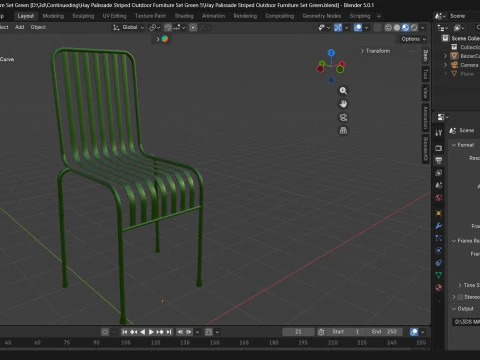Image resolution: width=480 pixels, height=360 pixels.
Task: Click the jump to last frame button
Action: click(169, 332)
